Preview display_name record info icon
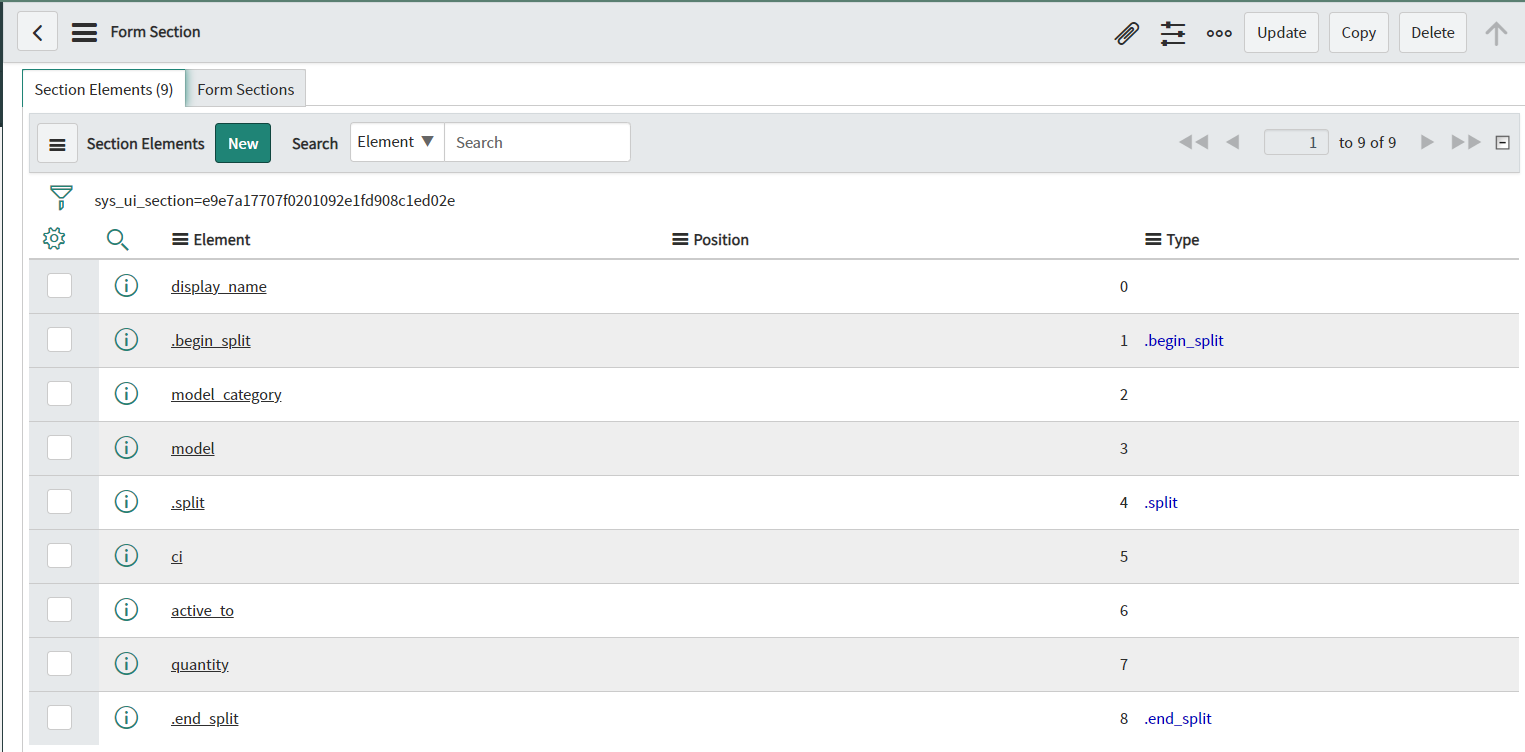Screen dimensions: 1525x752 coord(126,286)
